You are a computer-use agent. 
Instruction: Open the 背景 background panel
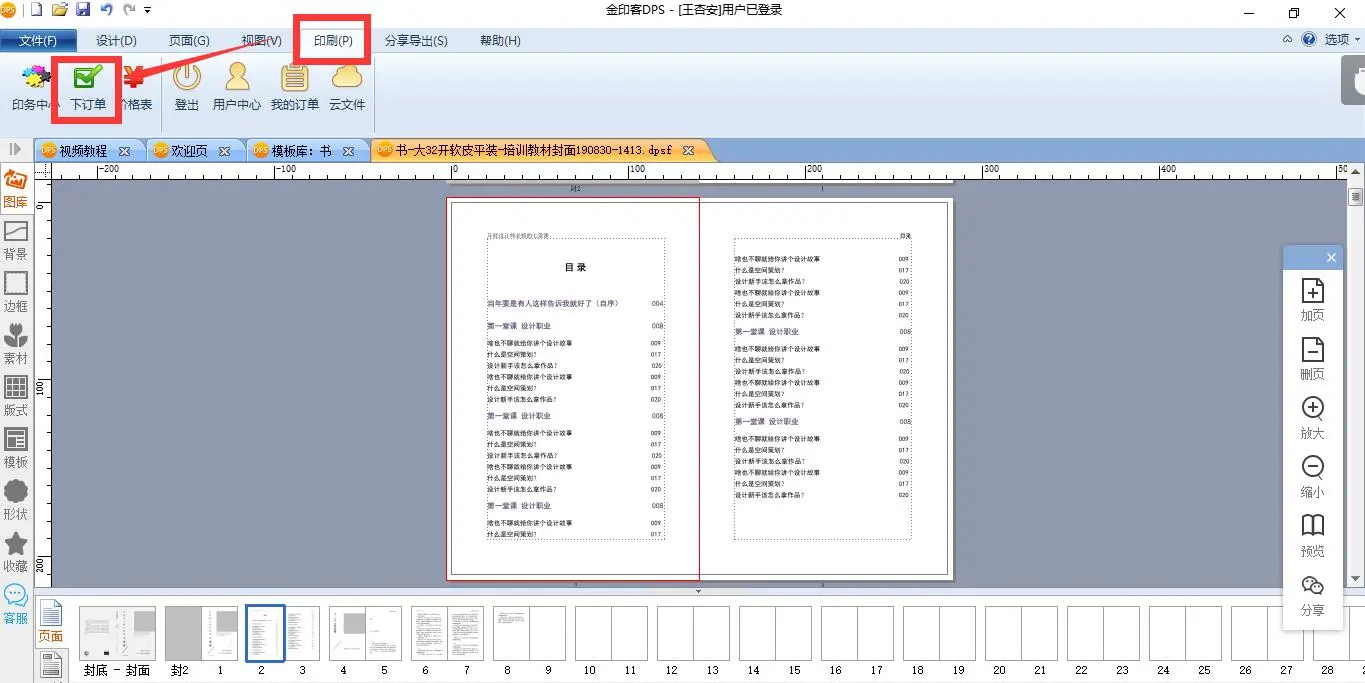click(x=15, y=241)
